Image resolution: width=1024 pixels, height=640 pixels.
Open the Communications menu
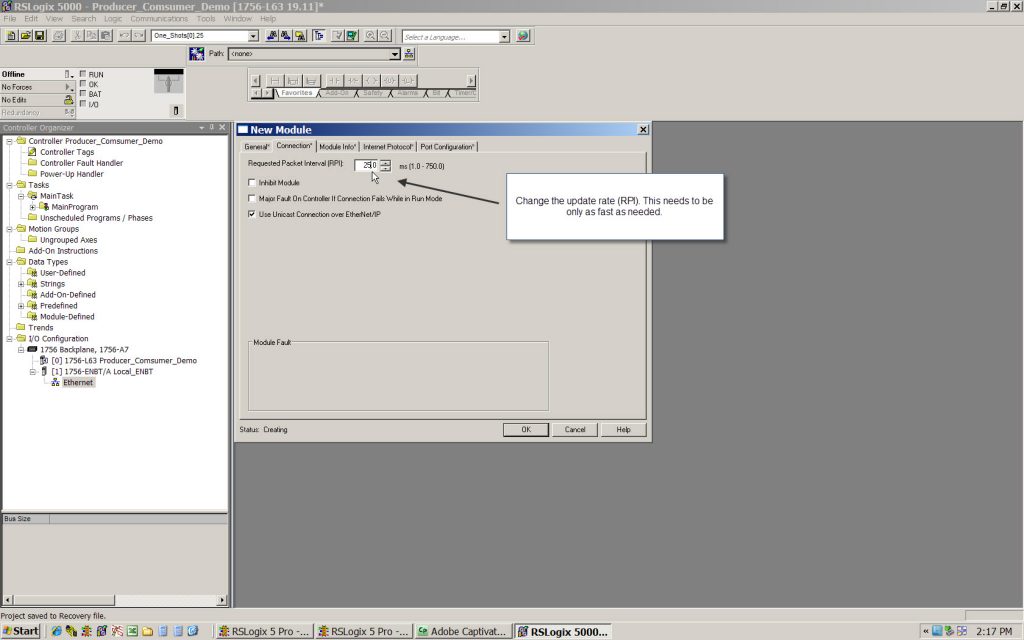pyautogui.click(x=159, y=18)
